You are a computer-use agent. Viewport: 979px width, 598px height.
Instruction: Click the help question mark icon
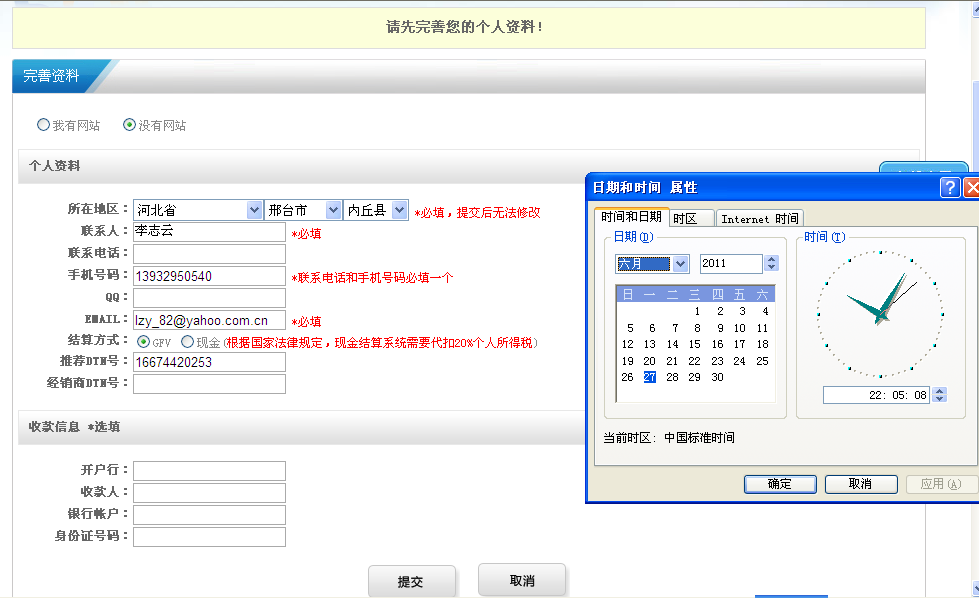pyautogui.click(x=950, y=187)
